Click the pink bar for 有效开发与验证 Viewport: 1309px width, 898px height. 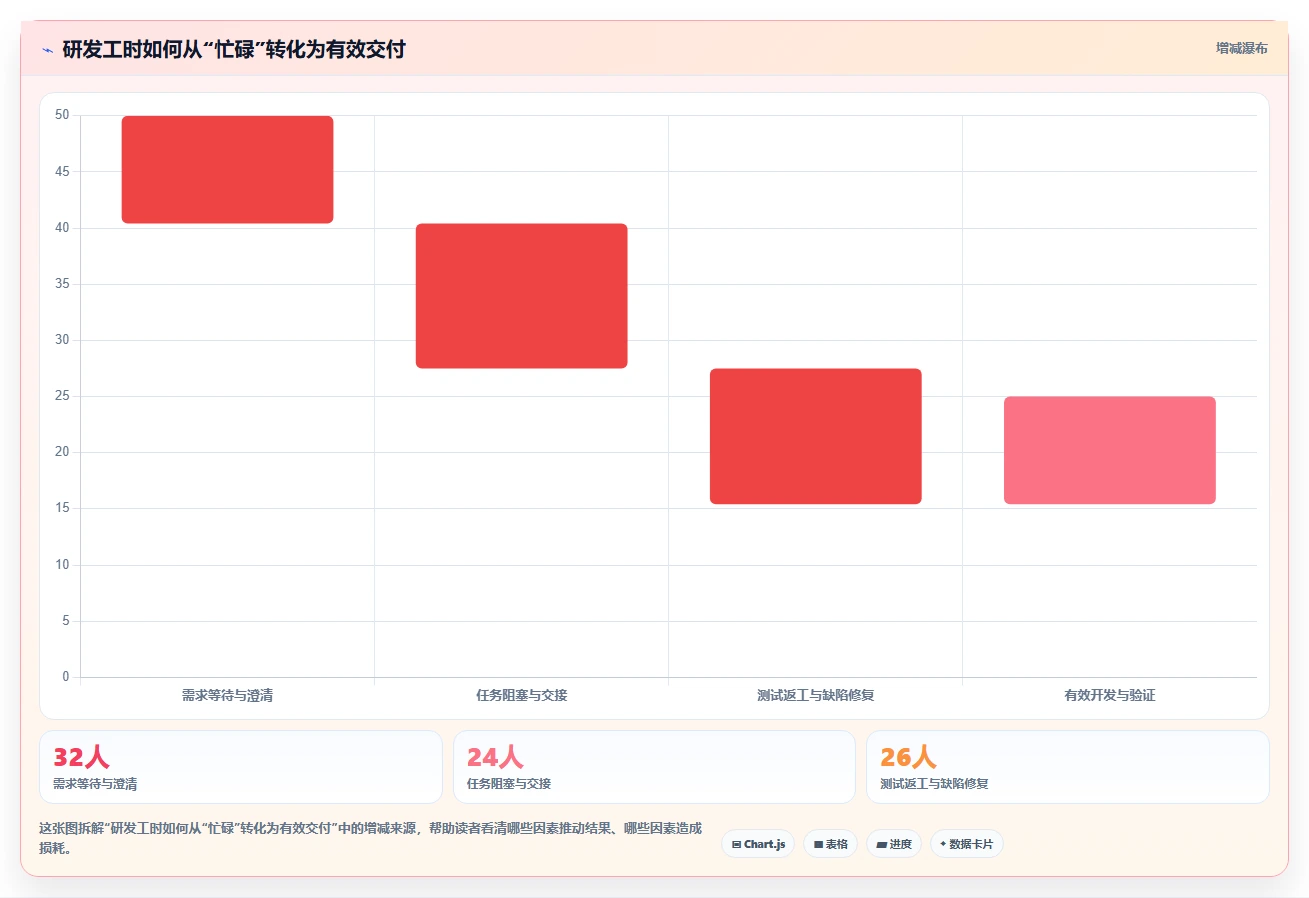[x=1109, y=450]
